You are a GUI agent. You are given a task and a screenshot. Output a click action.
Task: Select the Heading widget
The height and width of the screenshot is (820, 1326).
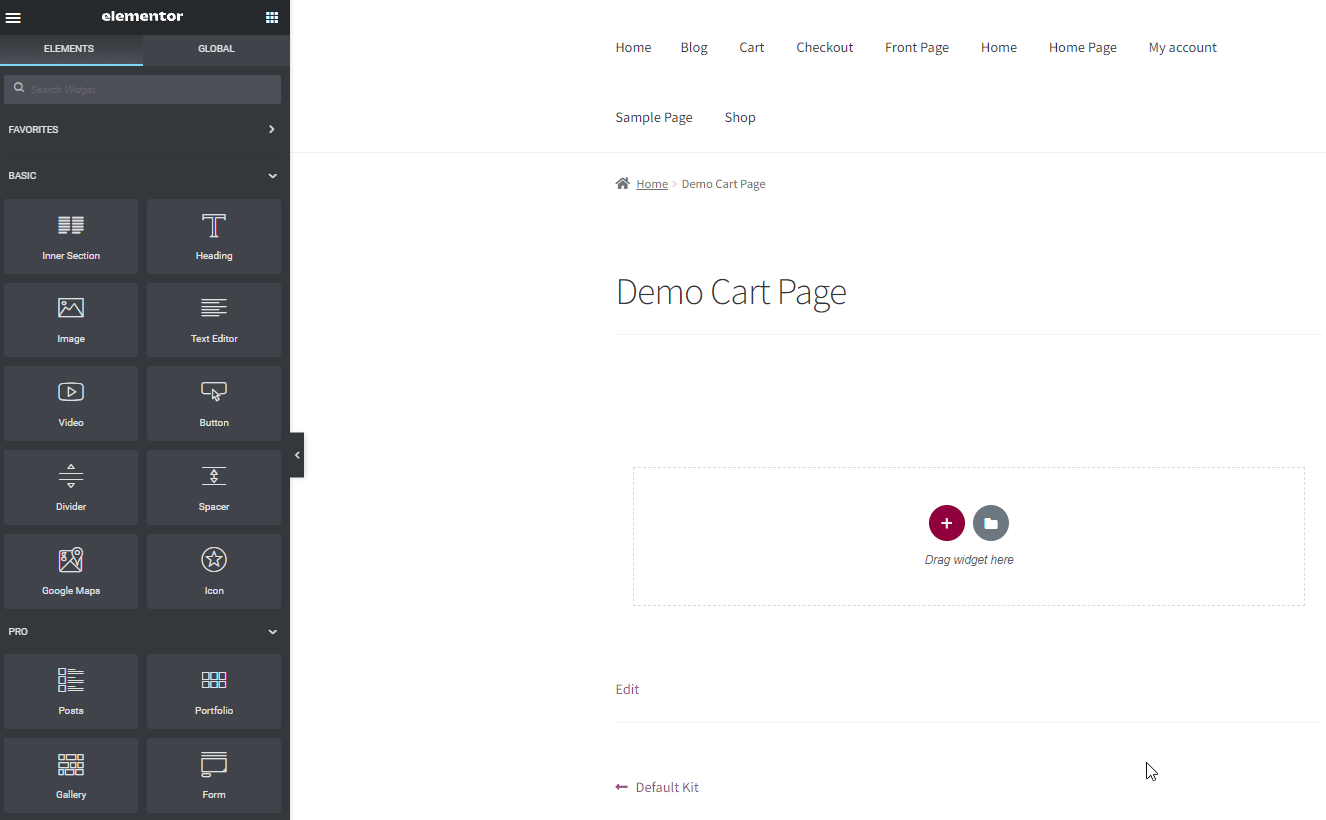tap(214, 236)
